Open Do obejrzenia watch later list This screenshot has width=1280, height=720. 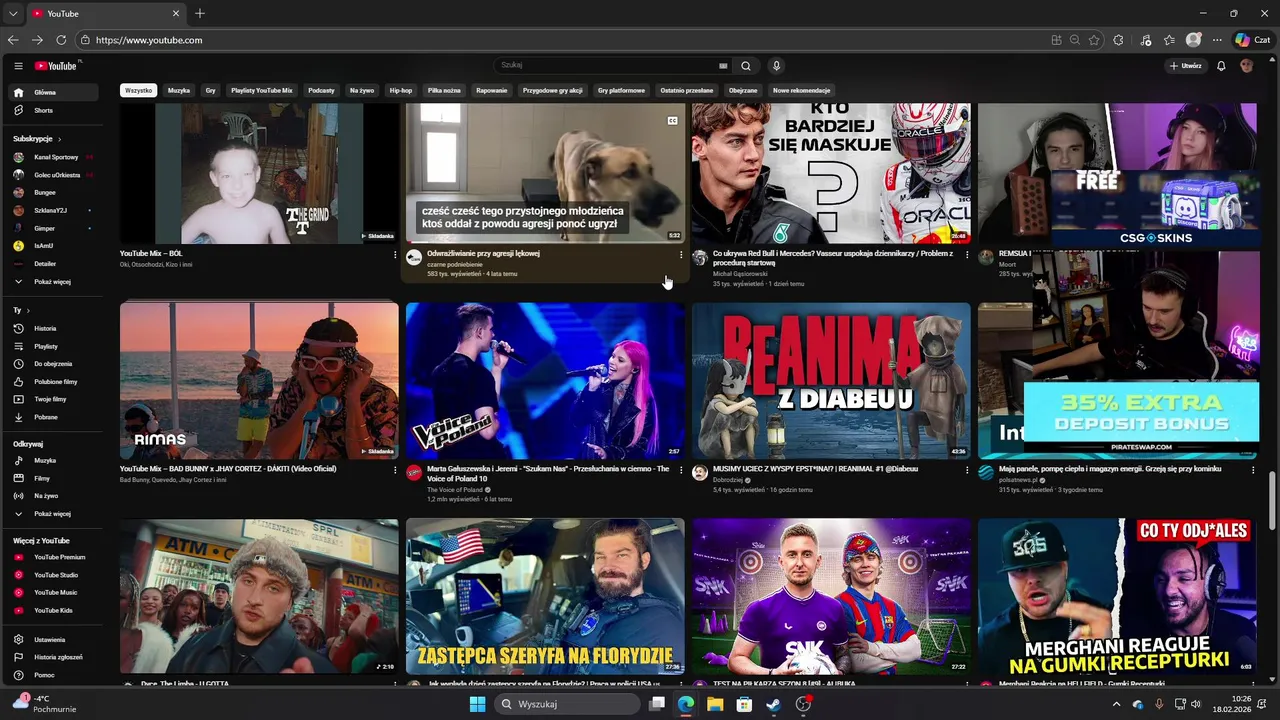(55, 364)
